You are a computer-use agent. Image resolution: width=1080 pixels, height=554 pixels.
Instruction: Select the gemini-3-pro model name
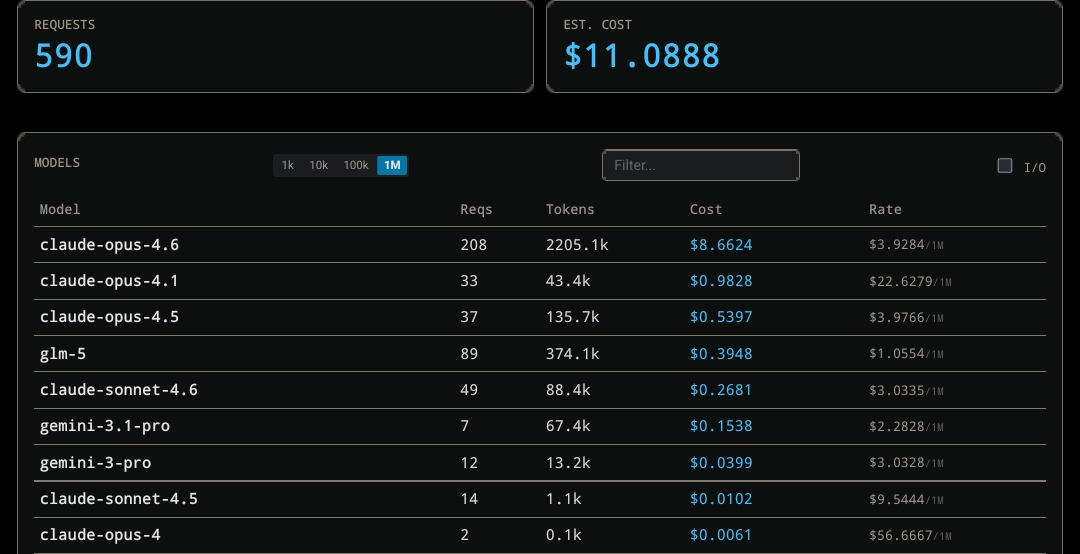pos(95,463)
